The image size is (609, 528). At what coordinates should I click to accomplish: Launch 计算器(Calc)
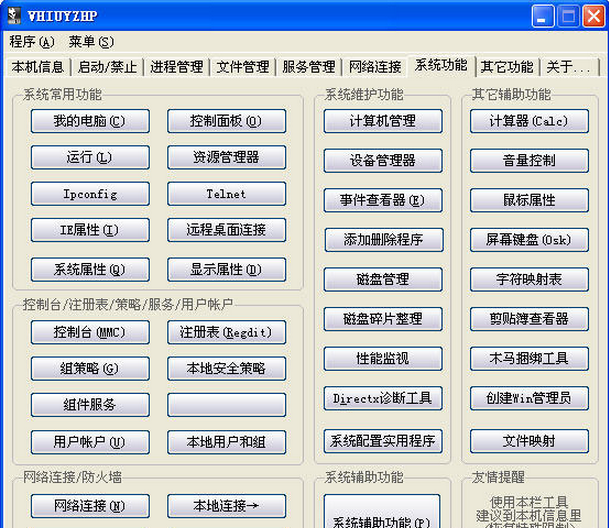529,121
